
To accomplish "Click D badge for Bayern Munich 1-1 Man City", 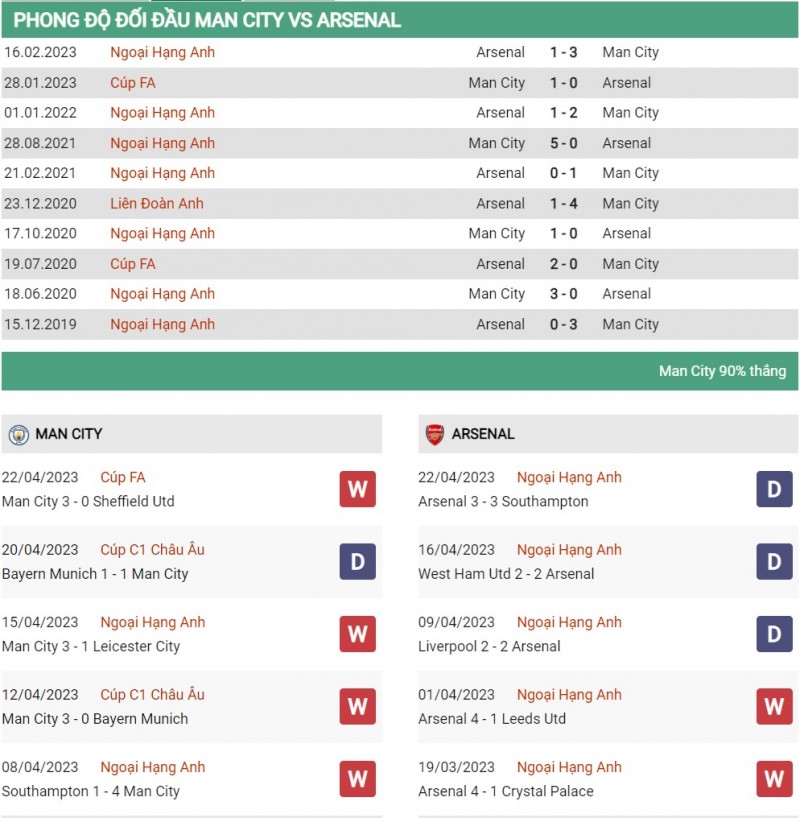I will pyautogui.click(x=357, y=562).
